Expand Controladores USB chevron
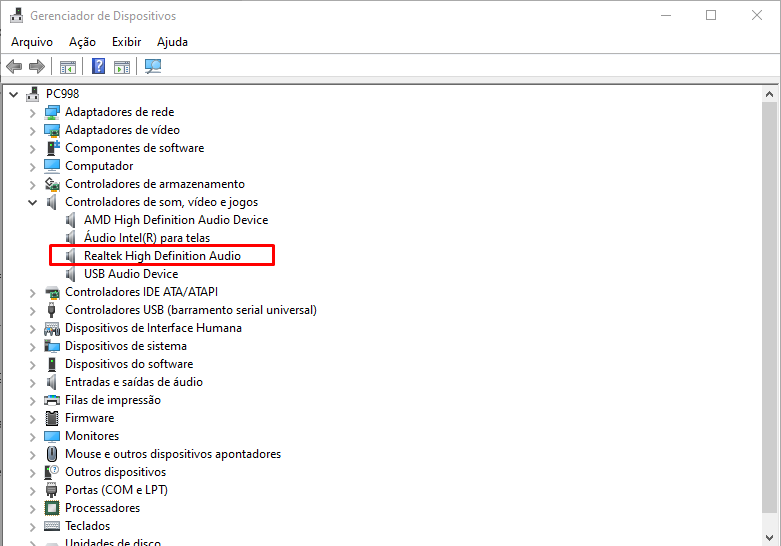Image resolution: width=781 pixels, height=546 pixels. 33,311
